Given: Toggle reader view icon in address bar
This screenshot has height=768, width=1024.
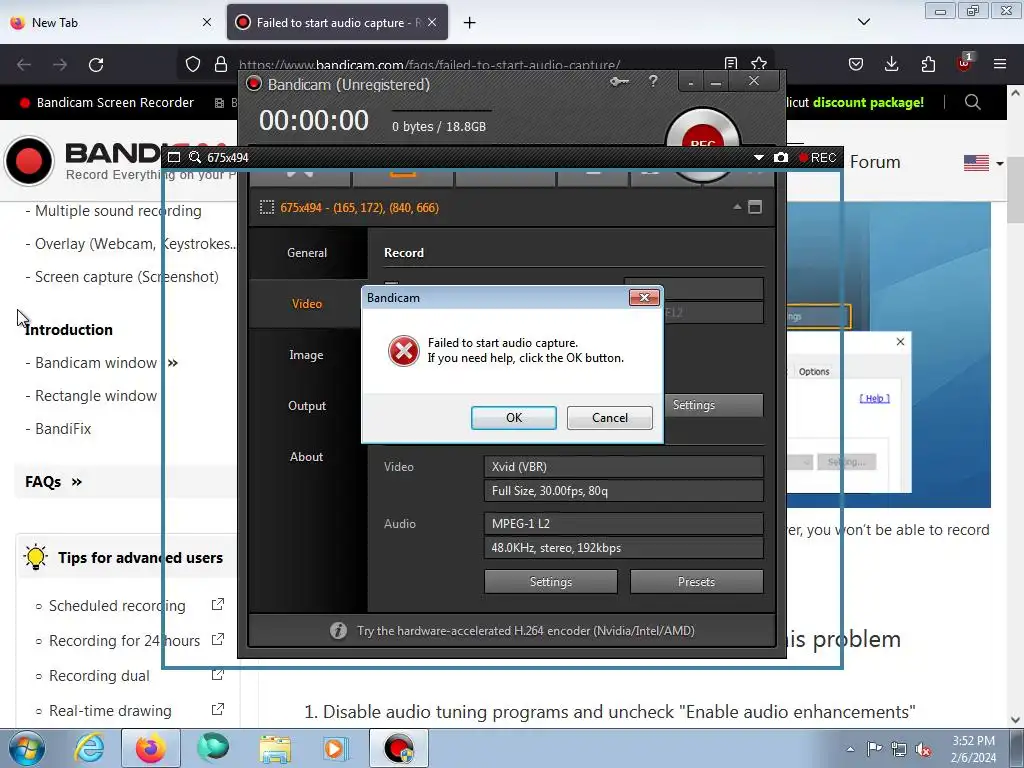Looking at the screenshot, I should coord(731,63).
